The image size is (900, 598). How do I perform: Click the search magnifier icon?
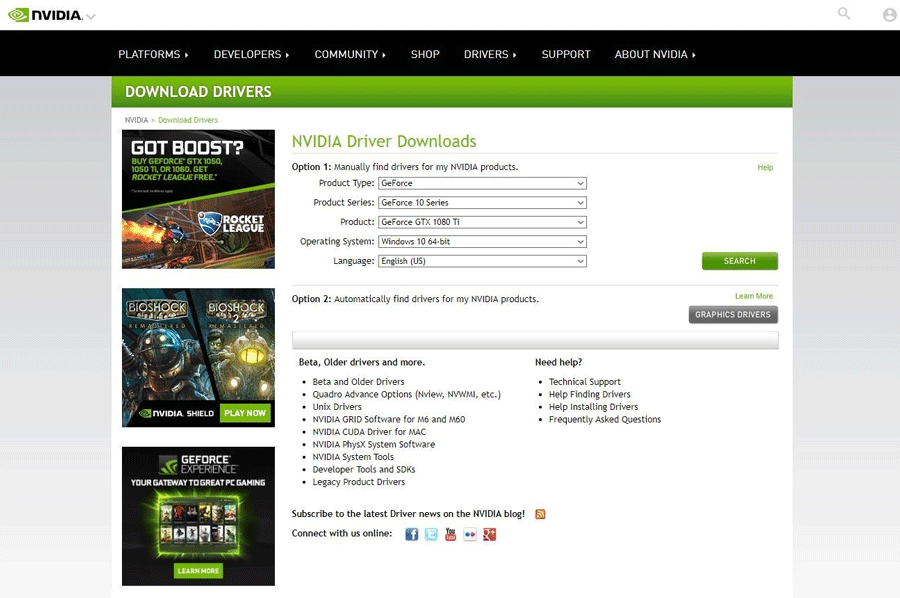(x=844, y=13)
